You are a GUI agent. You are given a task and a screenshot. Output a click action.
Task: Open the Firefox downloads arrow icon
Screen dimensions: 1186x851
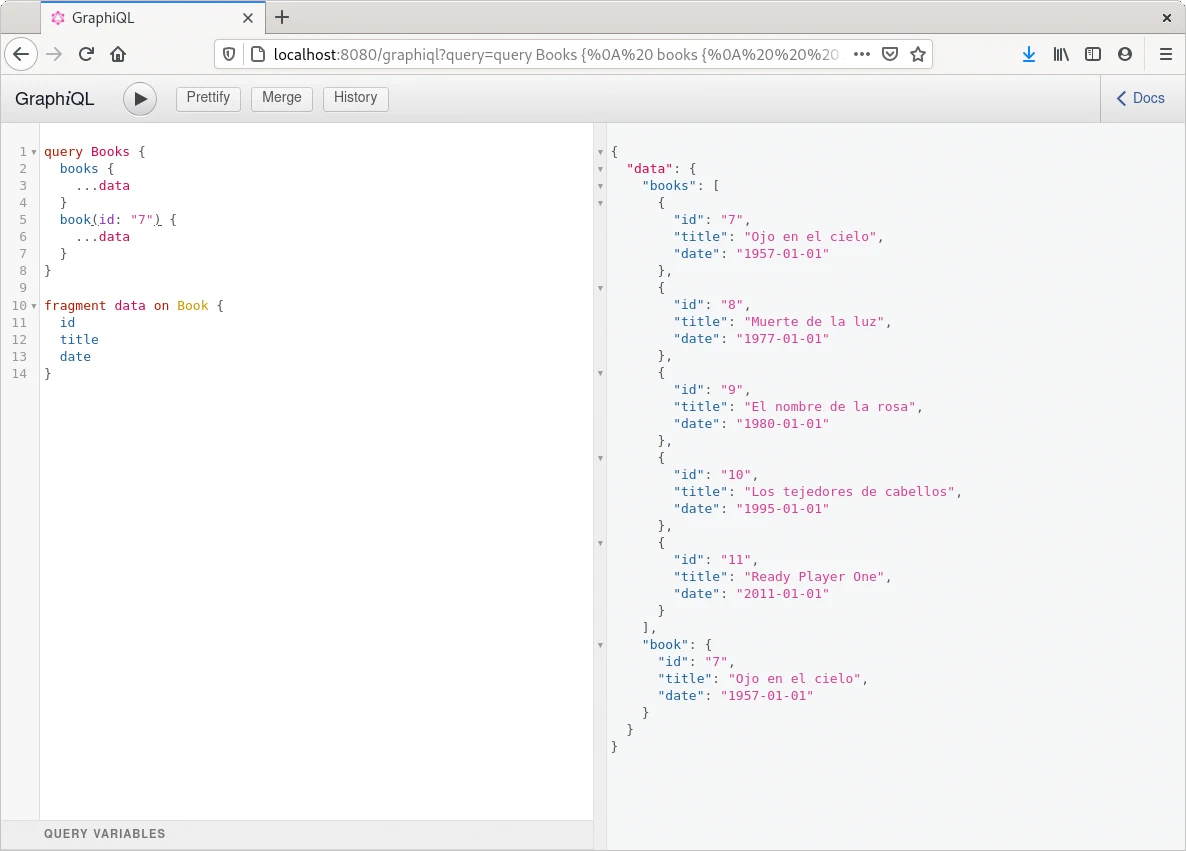click(x=1029, y=54)
